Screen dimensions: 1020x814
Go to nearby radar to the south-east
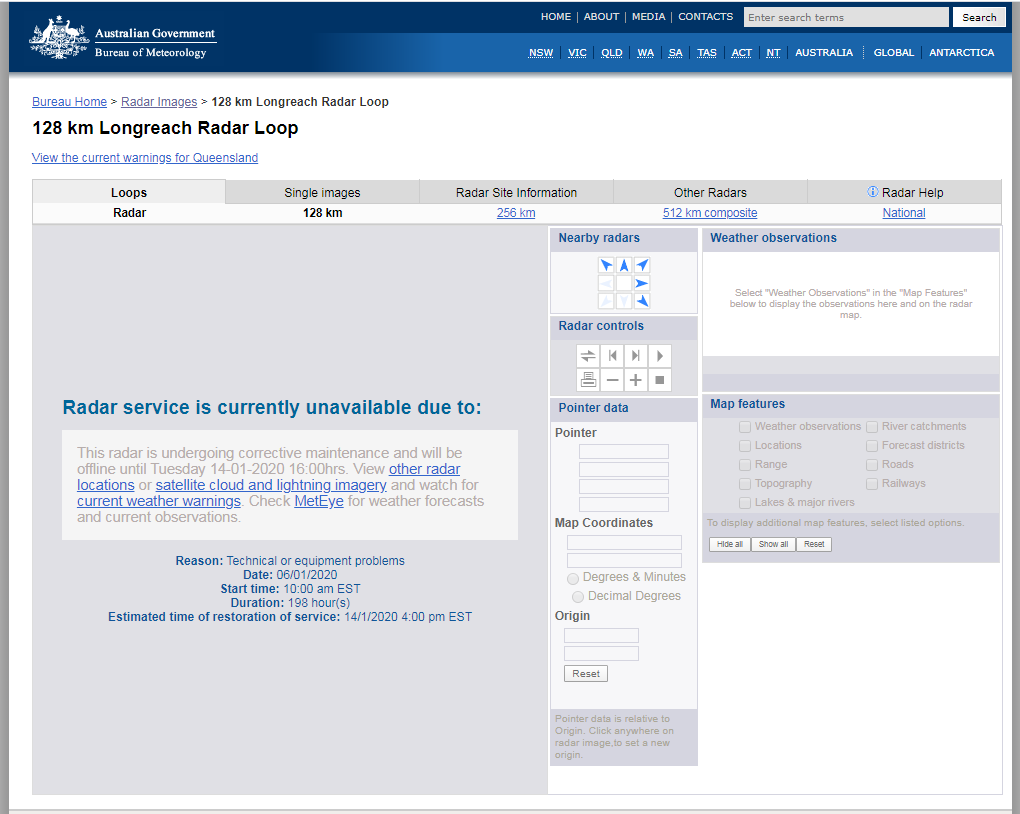[x=642, y=301]
